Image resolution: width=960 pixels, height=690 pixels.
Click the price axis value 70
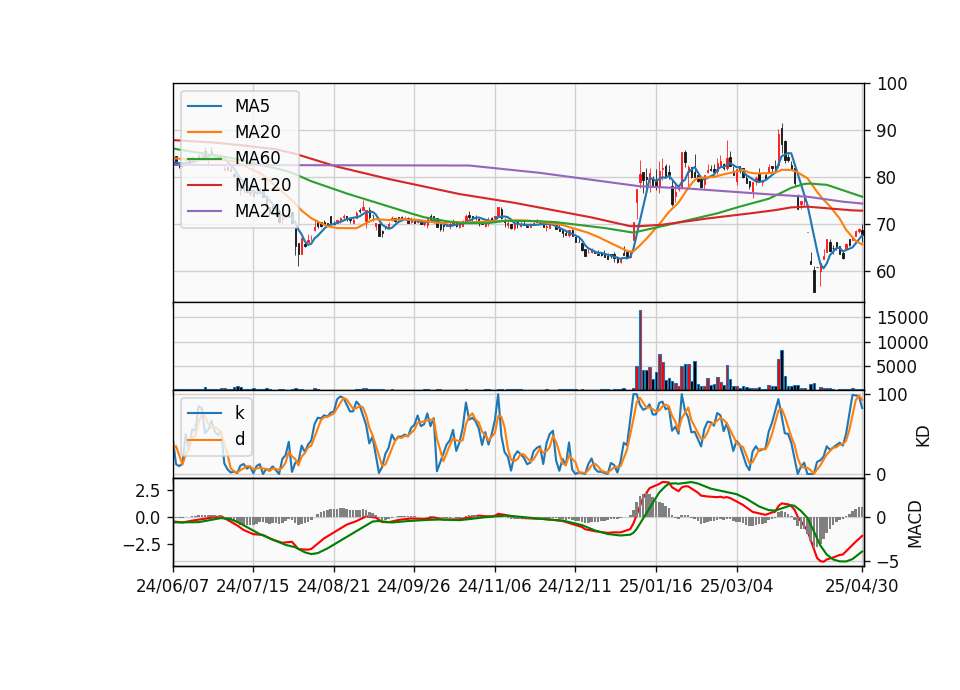pyautogui.click(x=887, y=225)
